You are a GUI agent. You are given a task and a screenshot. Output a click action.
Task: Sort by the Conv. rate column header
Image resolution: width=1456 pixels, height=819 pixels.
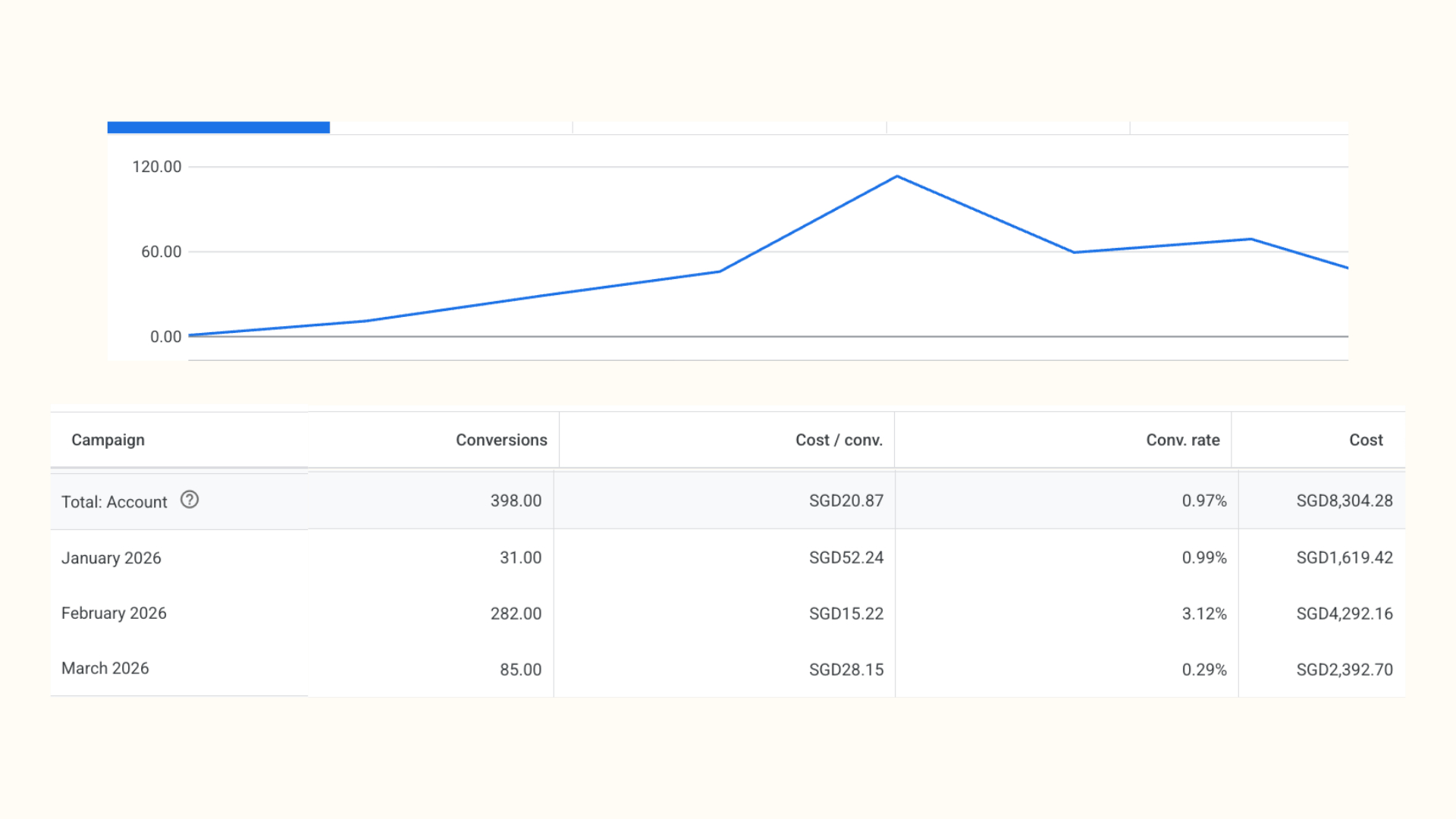tap(1183, 440)
